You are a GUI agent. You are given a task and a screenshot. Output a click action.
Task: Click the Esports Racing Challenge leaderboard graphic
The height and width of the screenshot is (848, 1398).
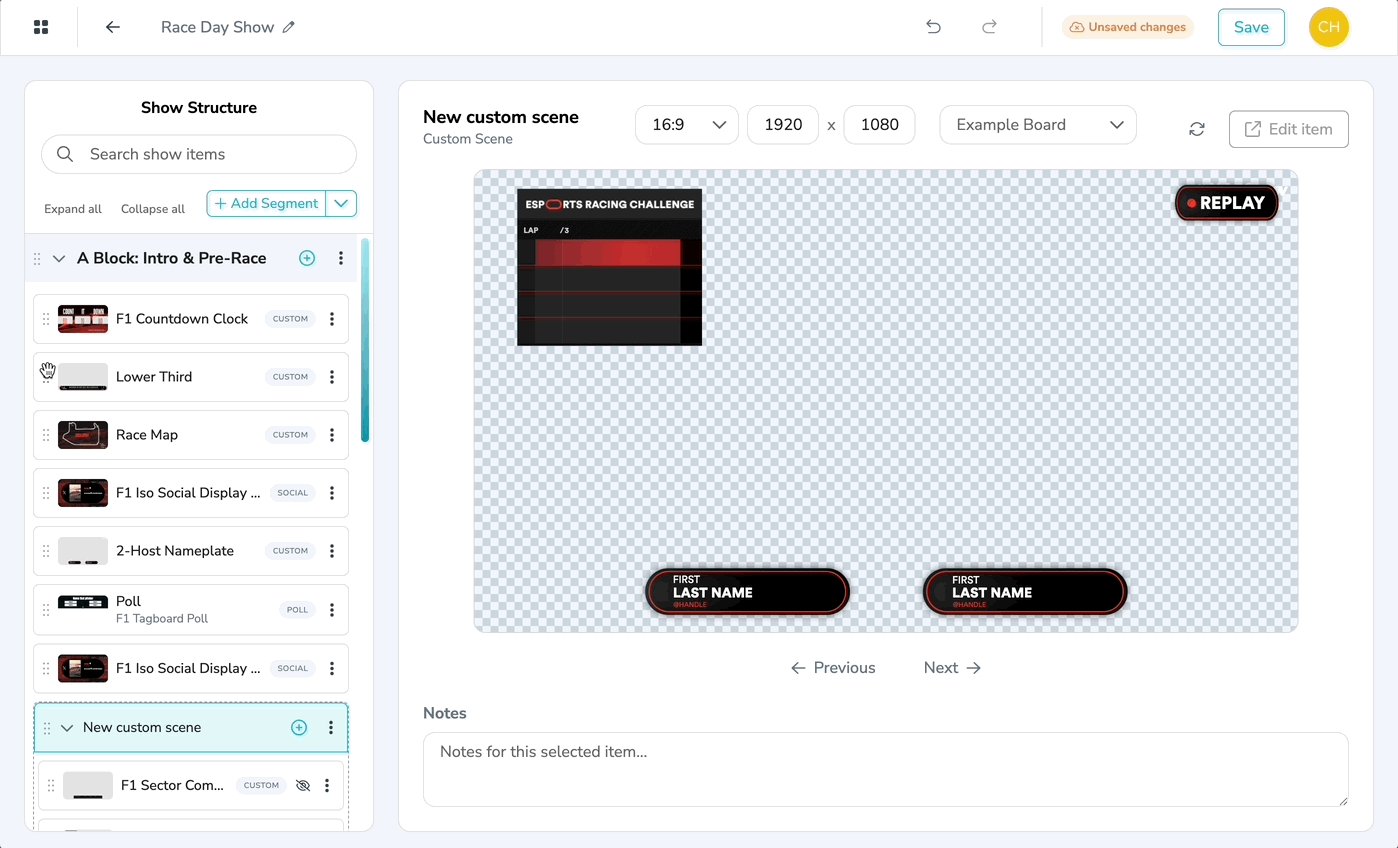coord(609,267)
